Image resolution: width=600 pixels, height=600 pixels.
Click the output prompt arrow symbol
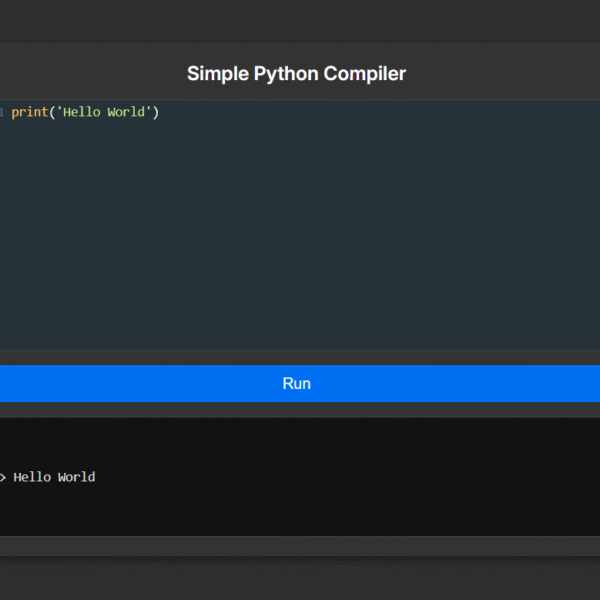(3, 478)
